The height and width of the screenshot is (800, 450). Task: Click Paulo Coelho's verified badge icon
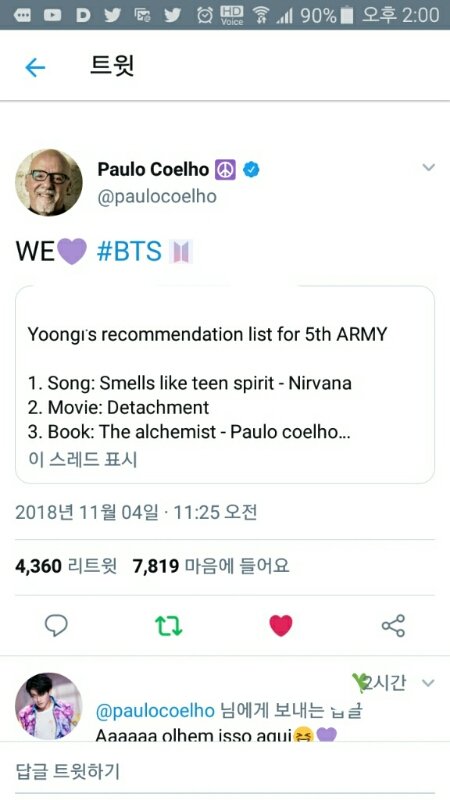click(251, 169)
